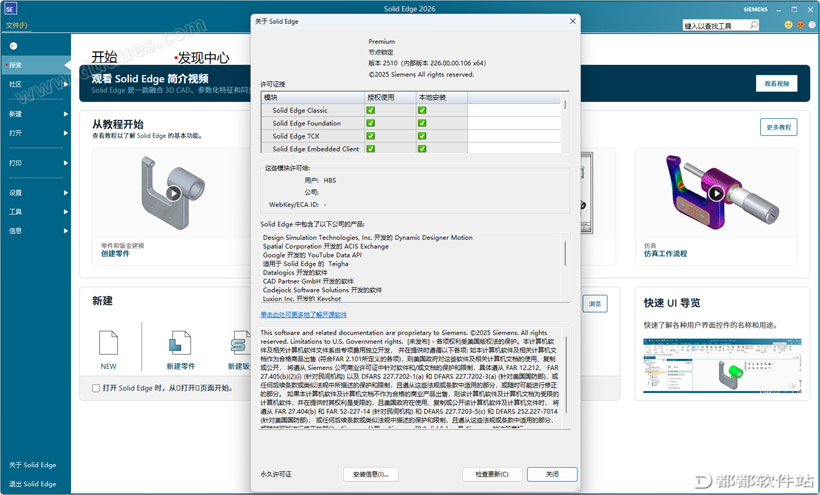
Task: Toggle licensed-use checkbox for Solid Edge TCX
Action: [371, 136]
